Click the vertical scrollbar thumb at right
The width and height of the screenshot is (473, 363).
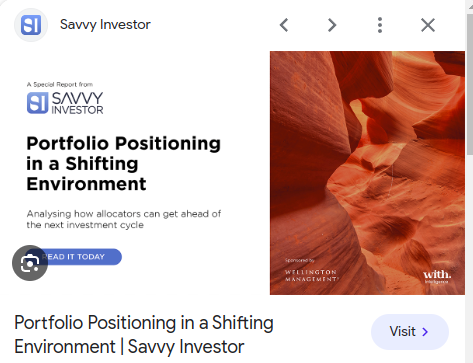[x=469, y=83]
